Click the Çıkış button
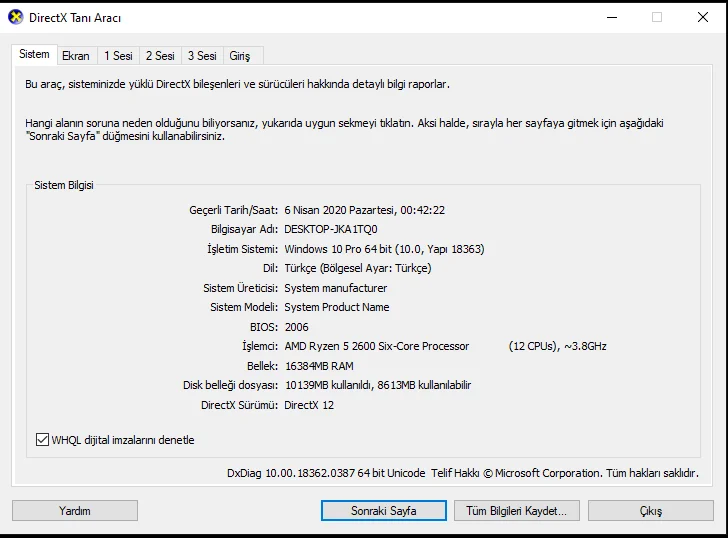 point(651,511)
